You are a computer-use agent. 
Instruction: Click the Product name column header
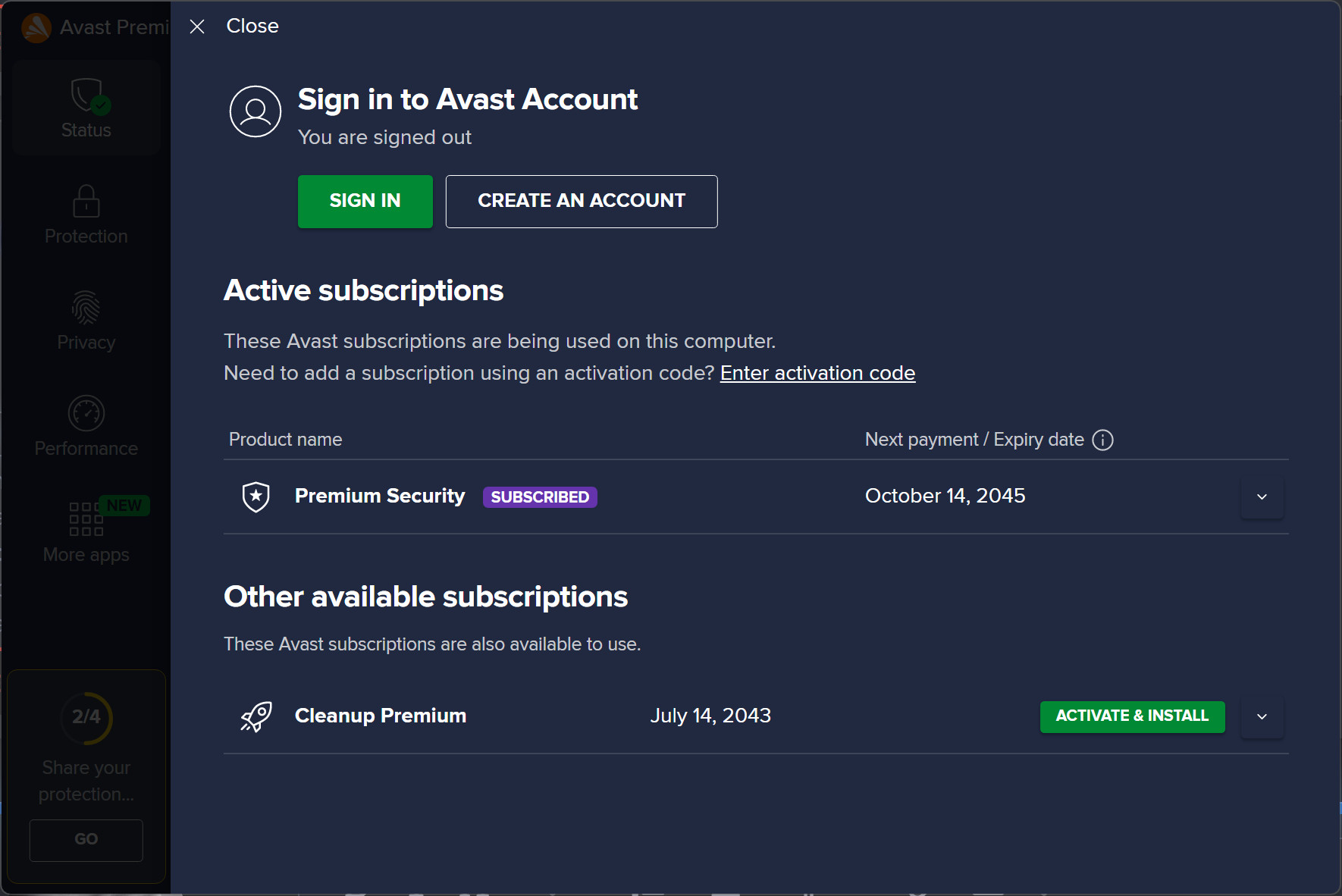pos(286,440)
